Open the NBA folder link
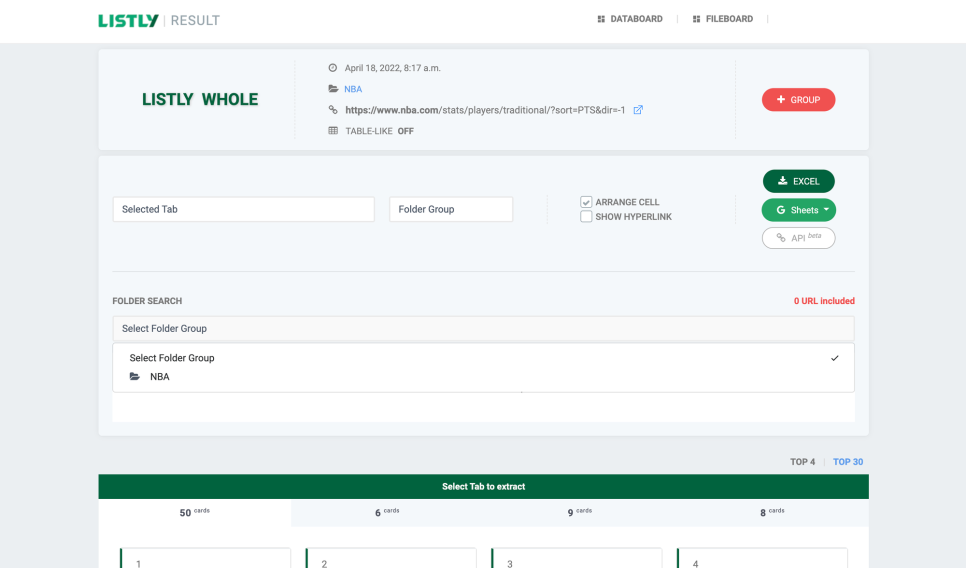 (353, 89)
